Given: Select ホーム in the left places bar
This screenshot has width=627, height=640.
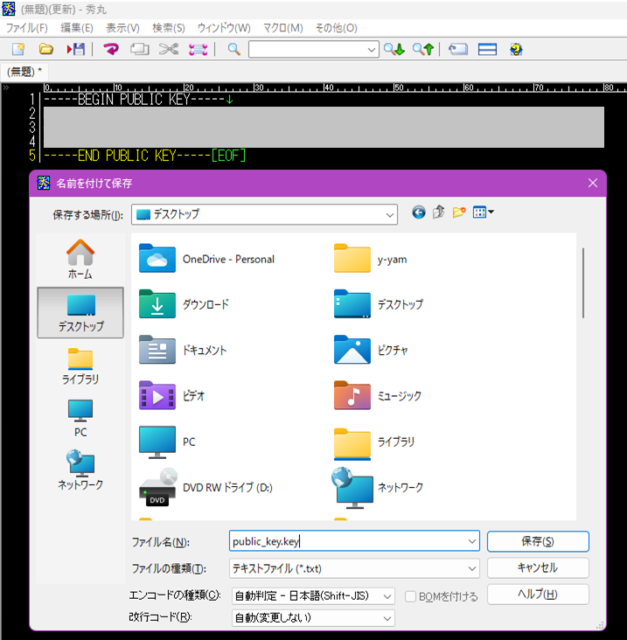Looking at the screenshot, I should 80,259.
